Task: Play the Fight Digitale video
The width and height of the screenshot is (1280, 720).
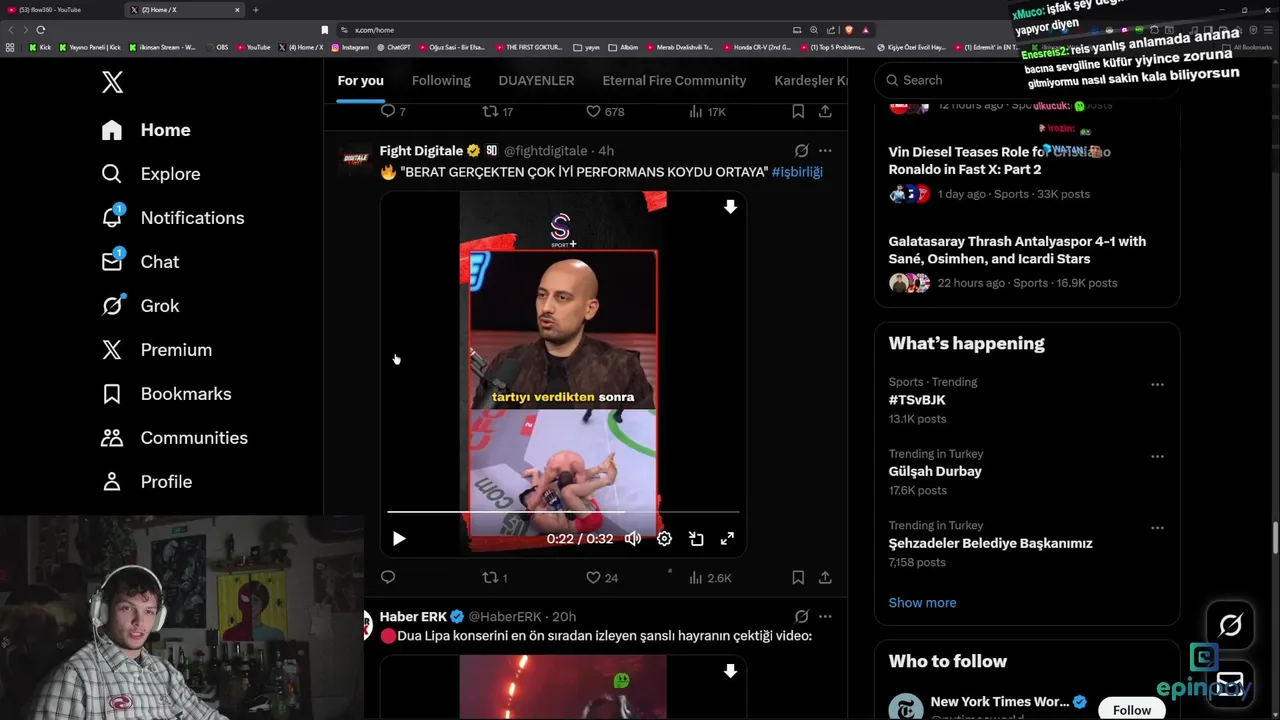Action: (398, 539)
